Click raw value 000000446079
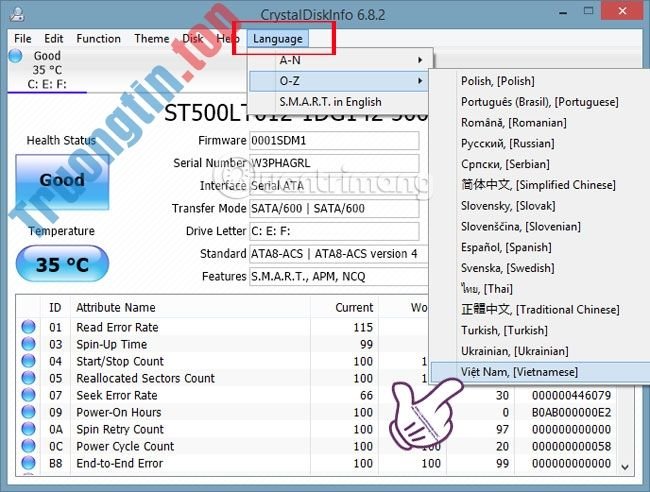This screenshot has width=650, height=492. [571, 395]
